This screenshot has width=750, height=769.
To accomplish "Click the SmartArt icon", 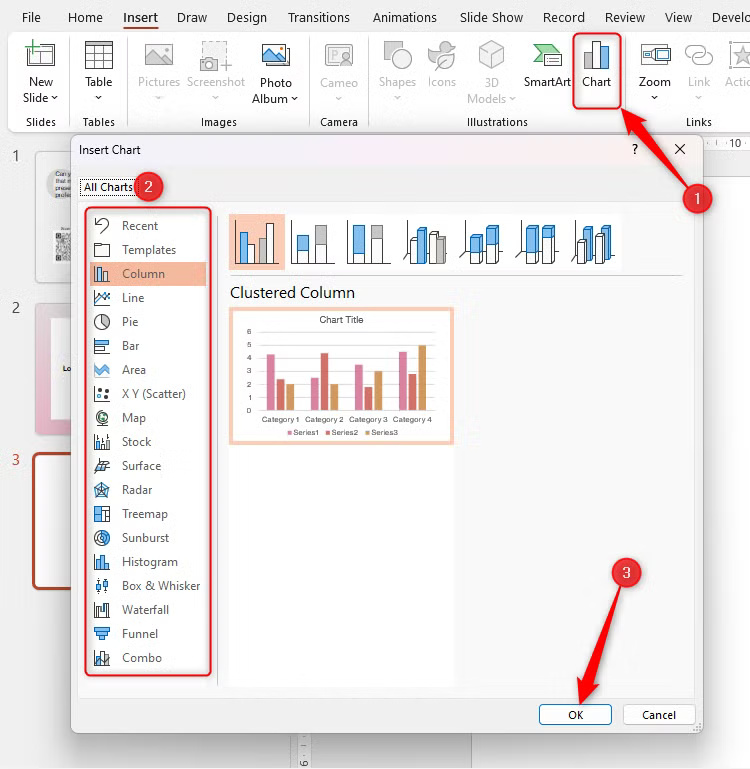I will (x=547, y=55).
